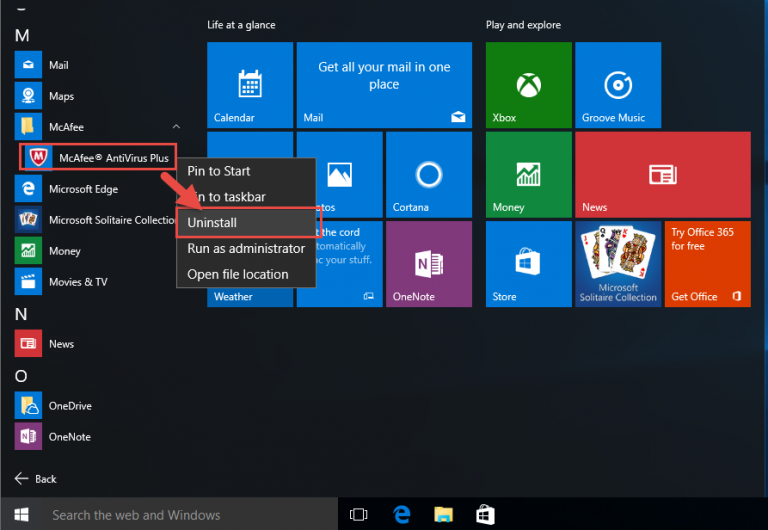Click the Play and explore group title
The width and height of the screenshot is (768, 530).
pyautogui.click(x=523, y=25)
